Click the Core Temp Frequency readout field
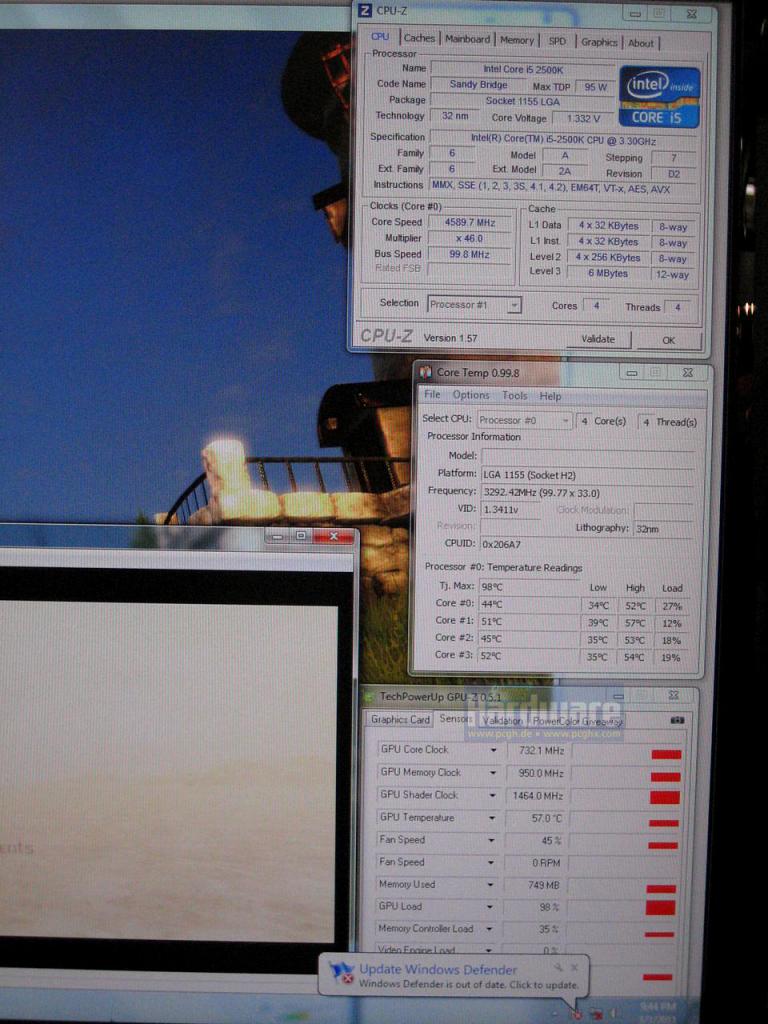Viewport: 768px width, 1024px height. 587,493
